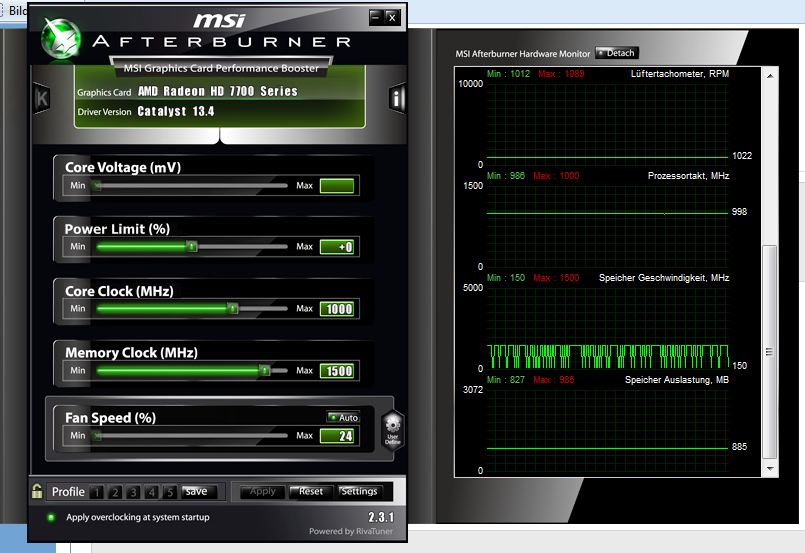Click the Catalyst 13.4 driver version text
The height and width of the screenshot is (553, 805).
click(x=176, y=111)
